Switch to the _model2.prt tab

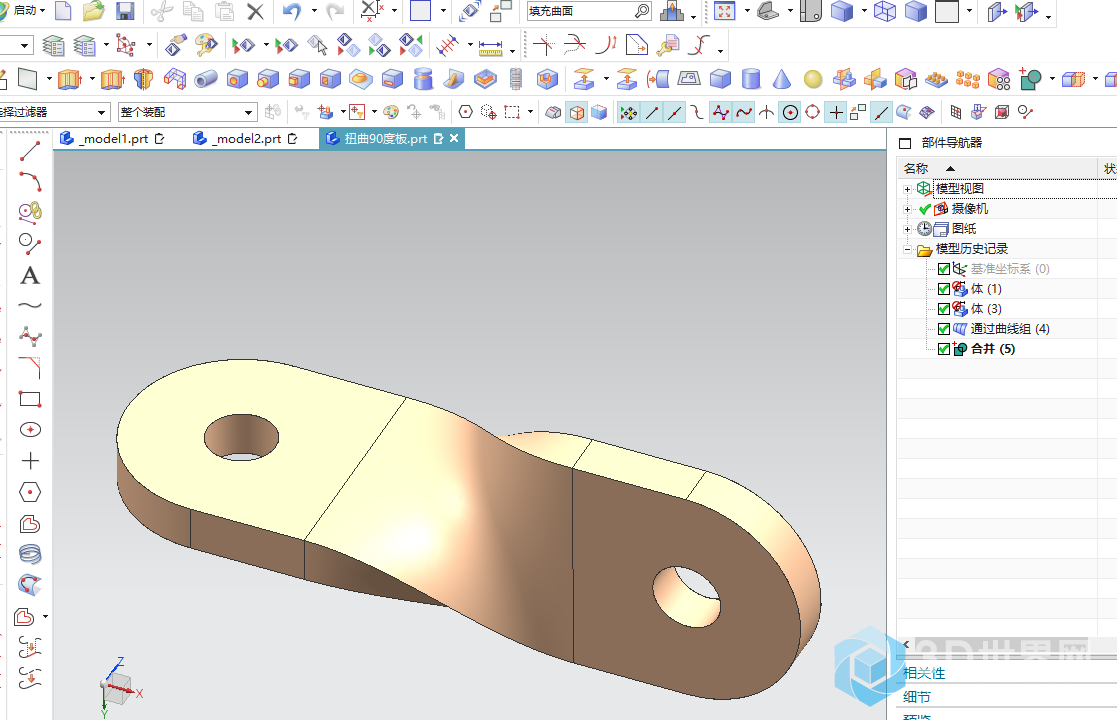tap(246, 139)
